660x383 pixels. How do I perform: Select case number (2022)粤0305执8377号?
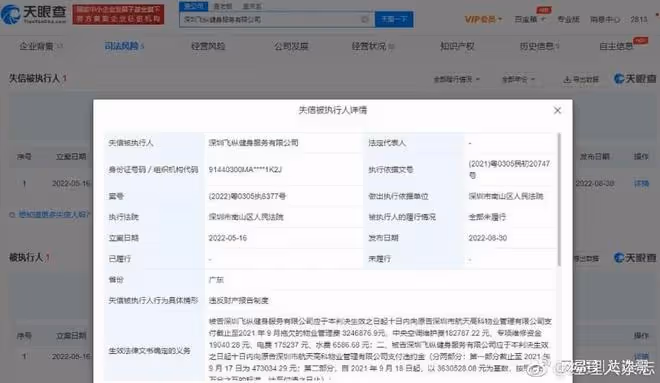(247, 196)
